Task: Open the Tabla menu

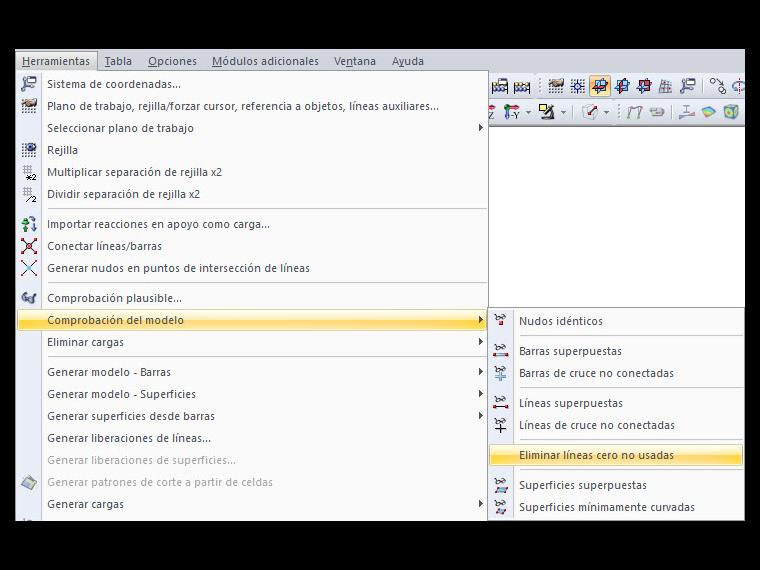Action: tap(118, 62)
